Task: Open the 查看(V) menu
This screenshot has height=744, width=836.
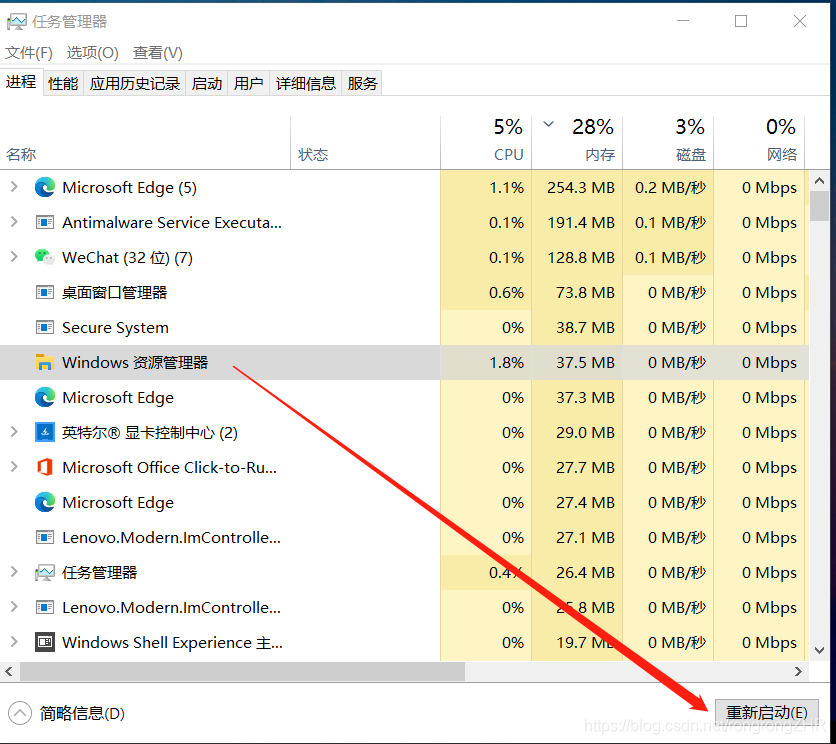Action: click(158, 53)
